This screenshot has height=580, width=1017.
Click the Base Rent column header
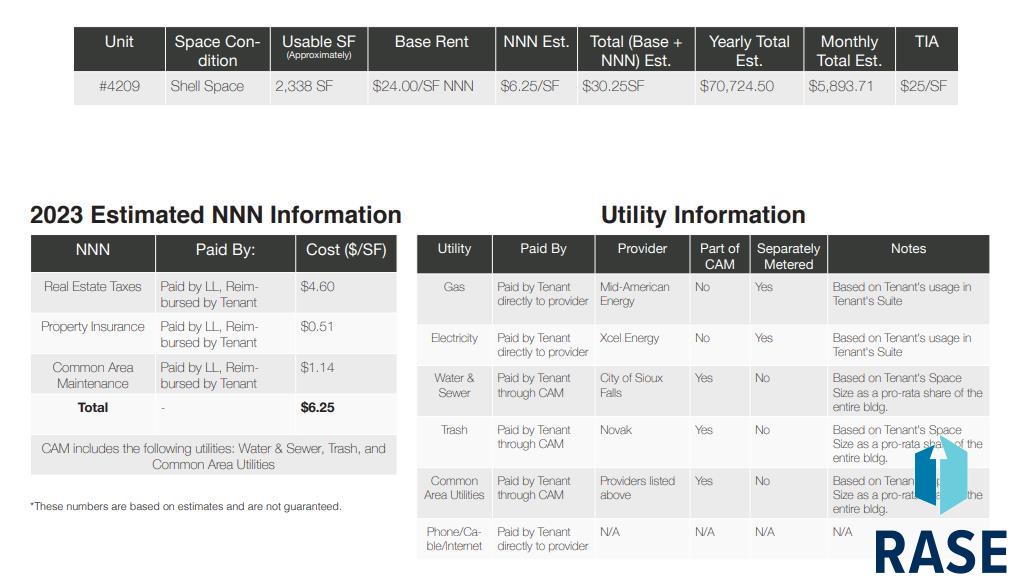pyautogui.click(x=431, y=42)
